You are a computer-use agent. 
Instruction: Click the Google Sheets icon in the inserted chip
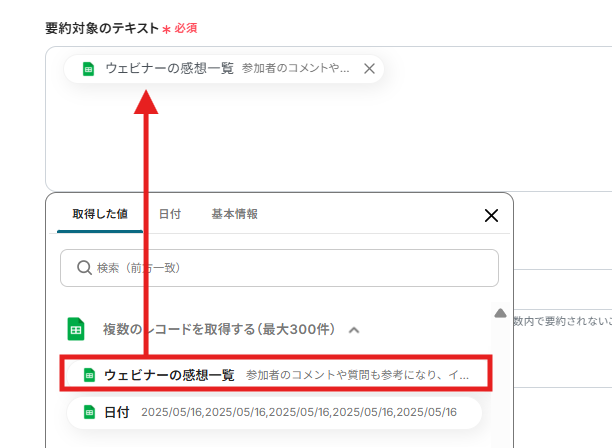point(89,69)
